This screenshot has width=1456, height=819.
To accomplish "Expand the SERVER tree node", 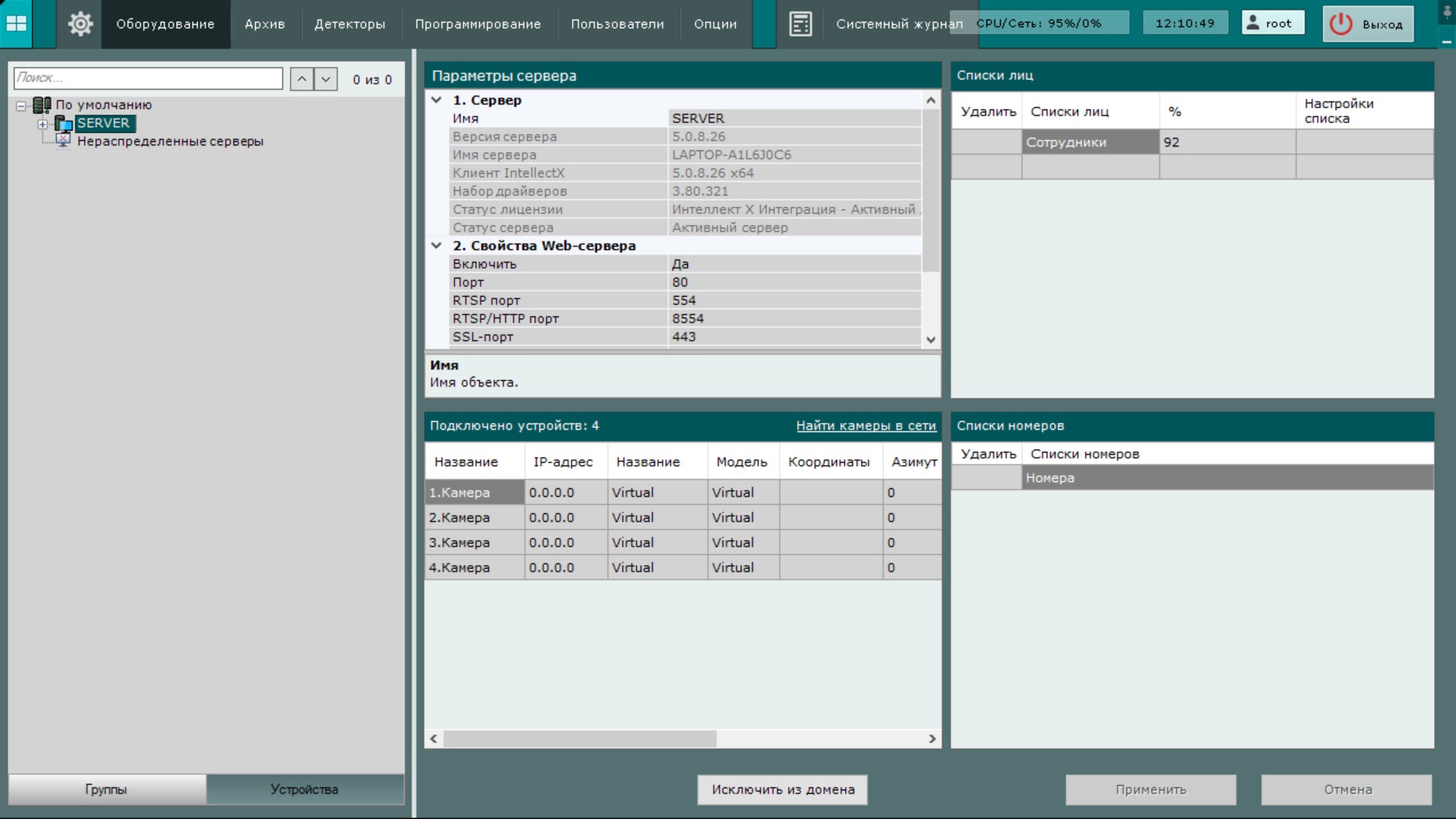I will point(42,124).
